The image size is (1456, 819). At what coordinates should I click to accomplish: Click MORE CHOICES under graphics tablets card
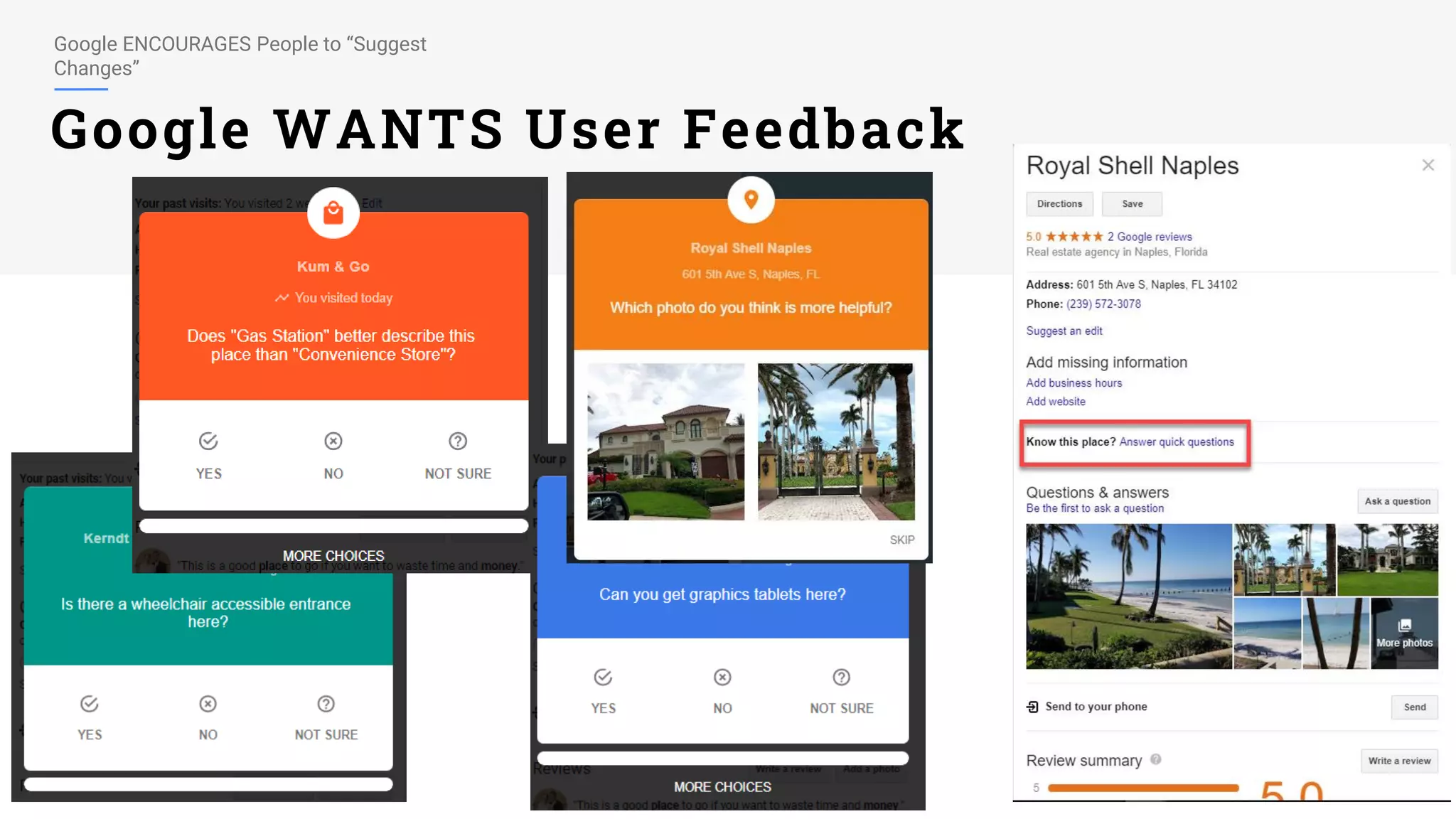(722, 787)
